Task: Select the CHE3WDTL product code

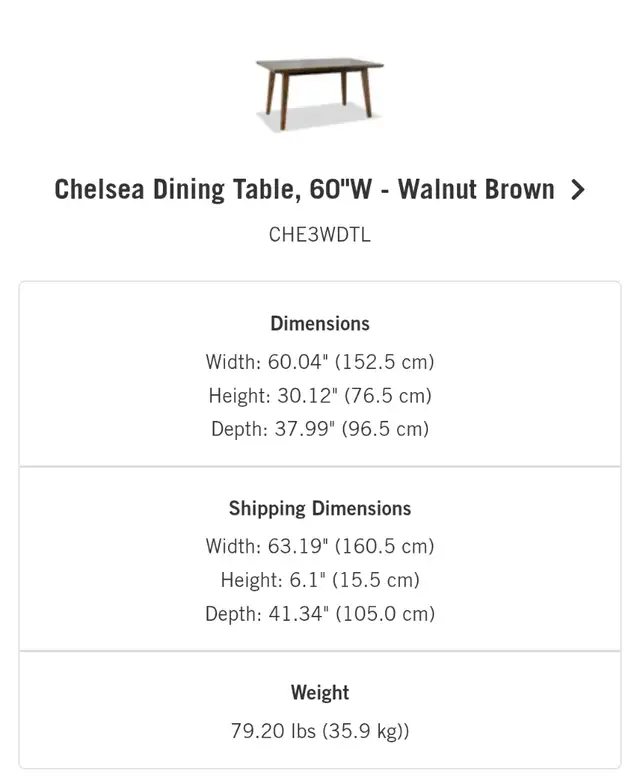Action: pos(320,236)
